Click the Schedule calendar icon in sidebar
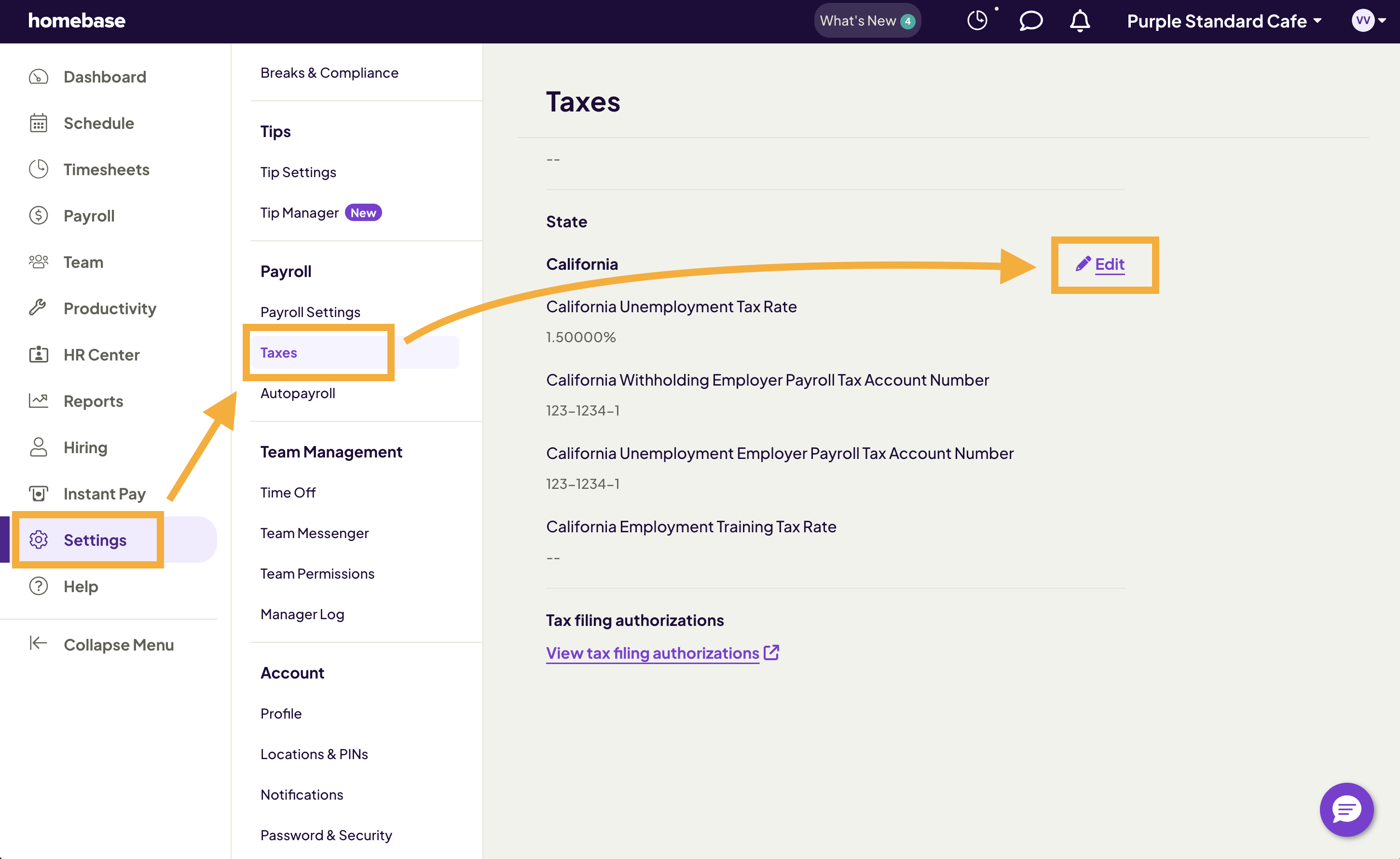Viewport: 1400px width, 859px height. point(38,123)
